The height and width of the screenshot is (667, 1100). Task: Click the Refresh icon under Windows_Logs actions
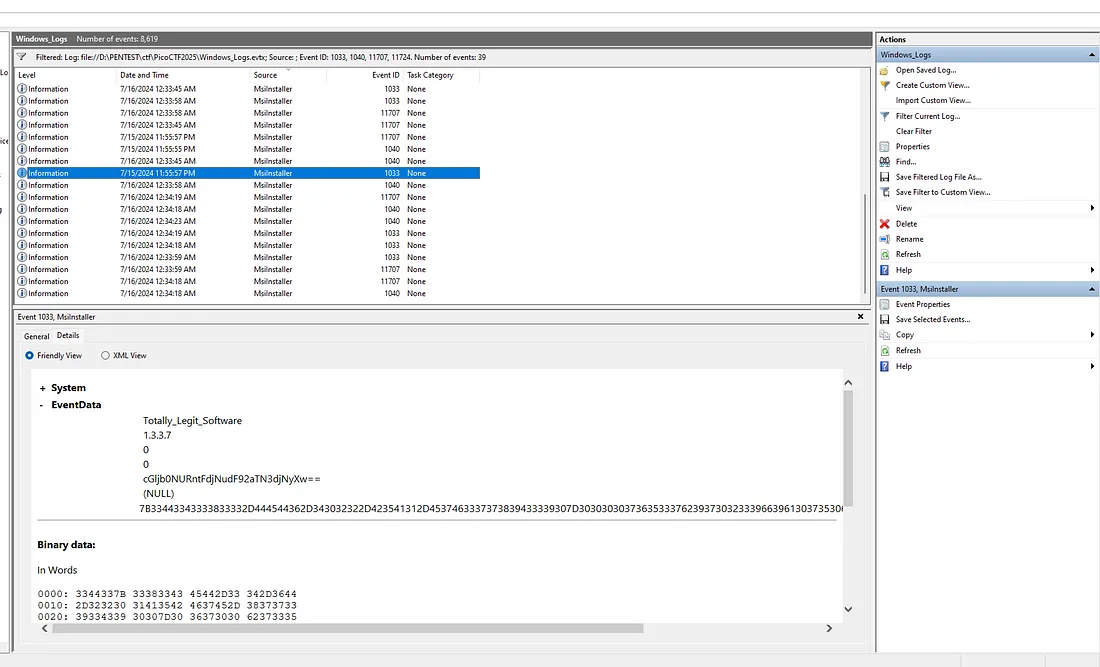click(885, 255)
